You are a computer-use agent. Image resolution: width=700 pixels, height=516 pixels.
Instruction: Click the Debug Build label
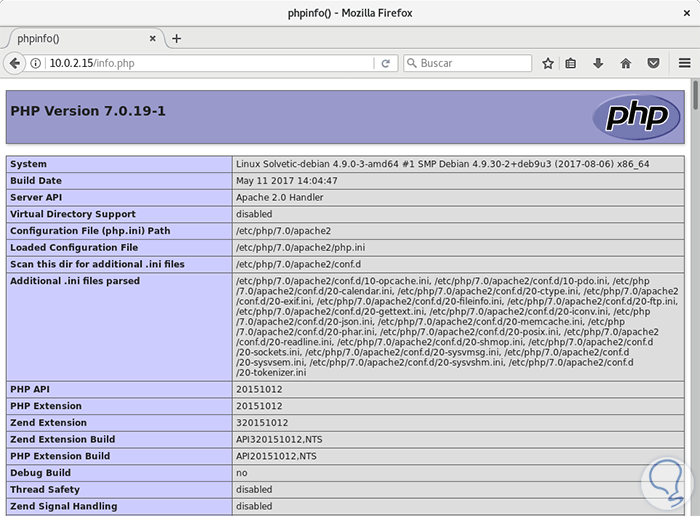(40, 473)
